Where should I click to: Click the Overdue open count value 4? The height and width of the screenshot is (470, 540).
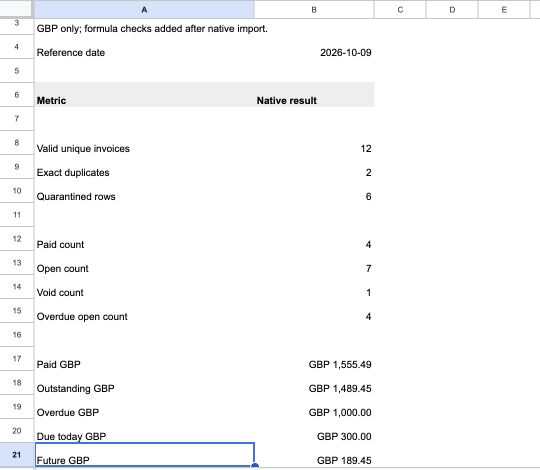tap(314, 311)
